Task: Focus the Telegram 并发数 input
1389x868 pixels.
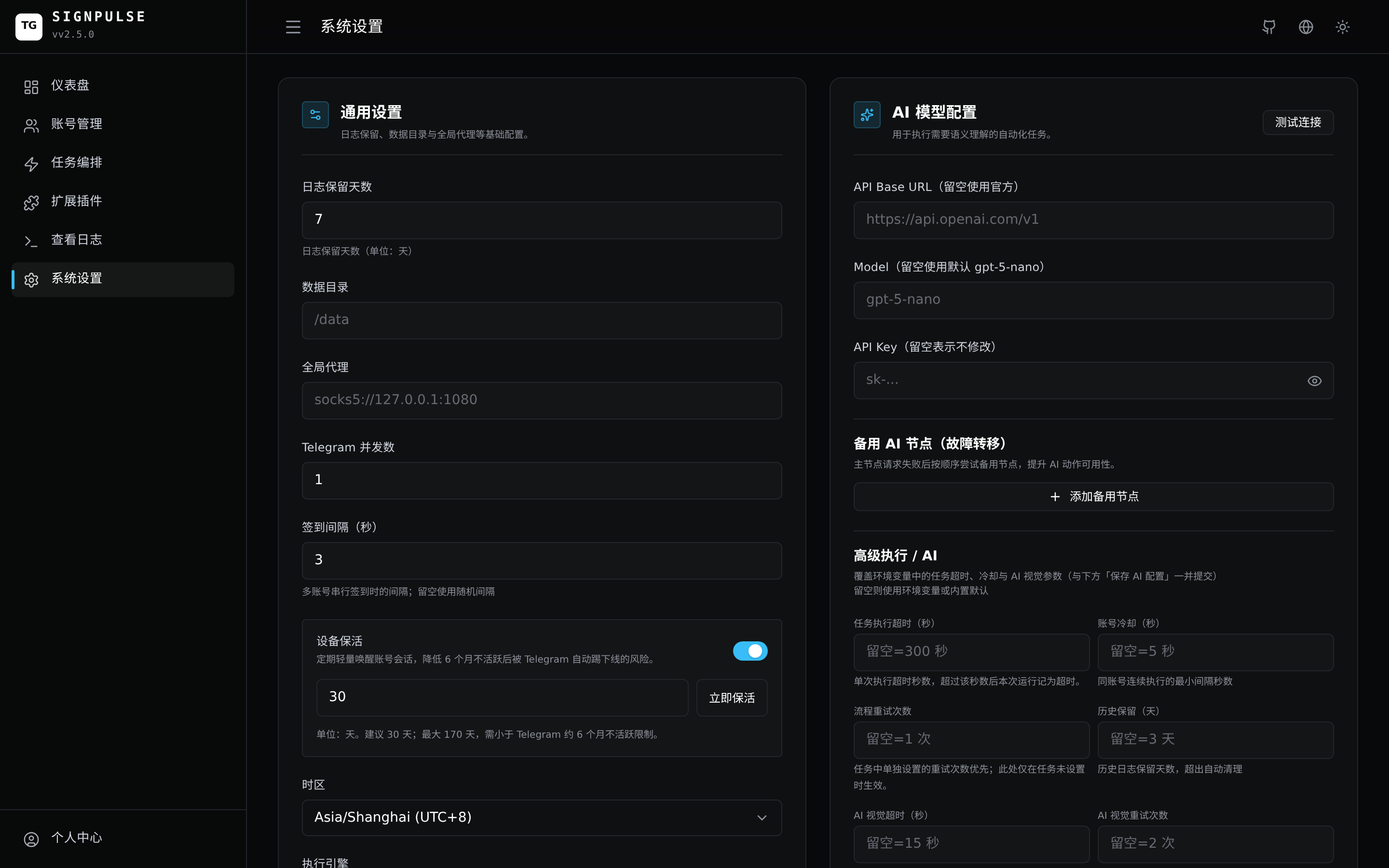Action: tap(542, 480)
